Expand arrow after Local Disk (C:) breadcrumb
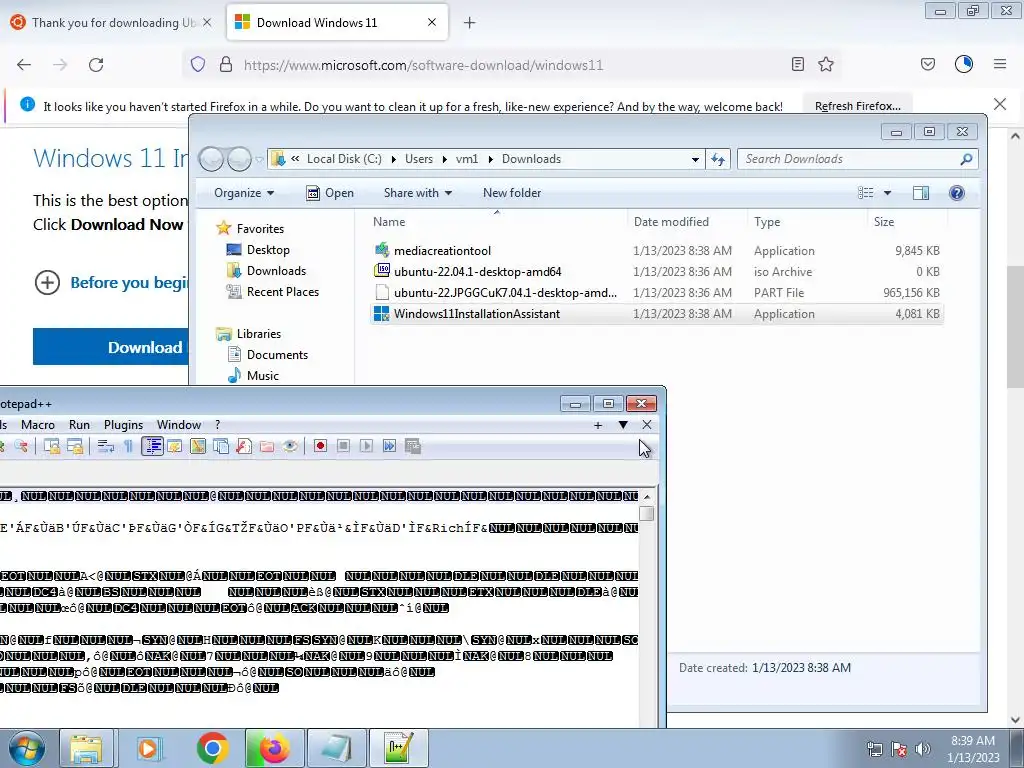The image size is (1024, 768). [394, 159]
